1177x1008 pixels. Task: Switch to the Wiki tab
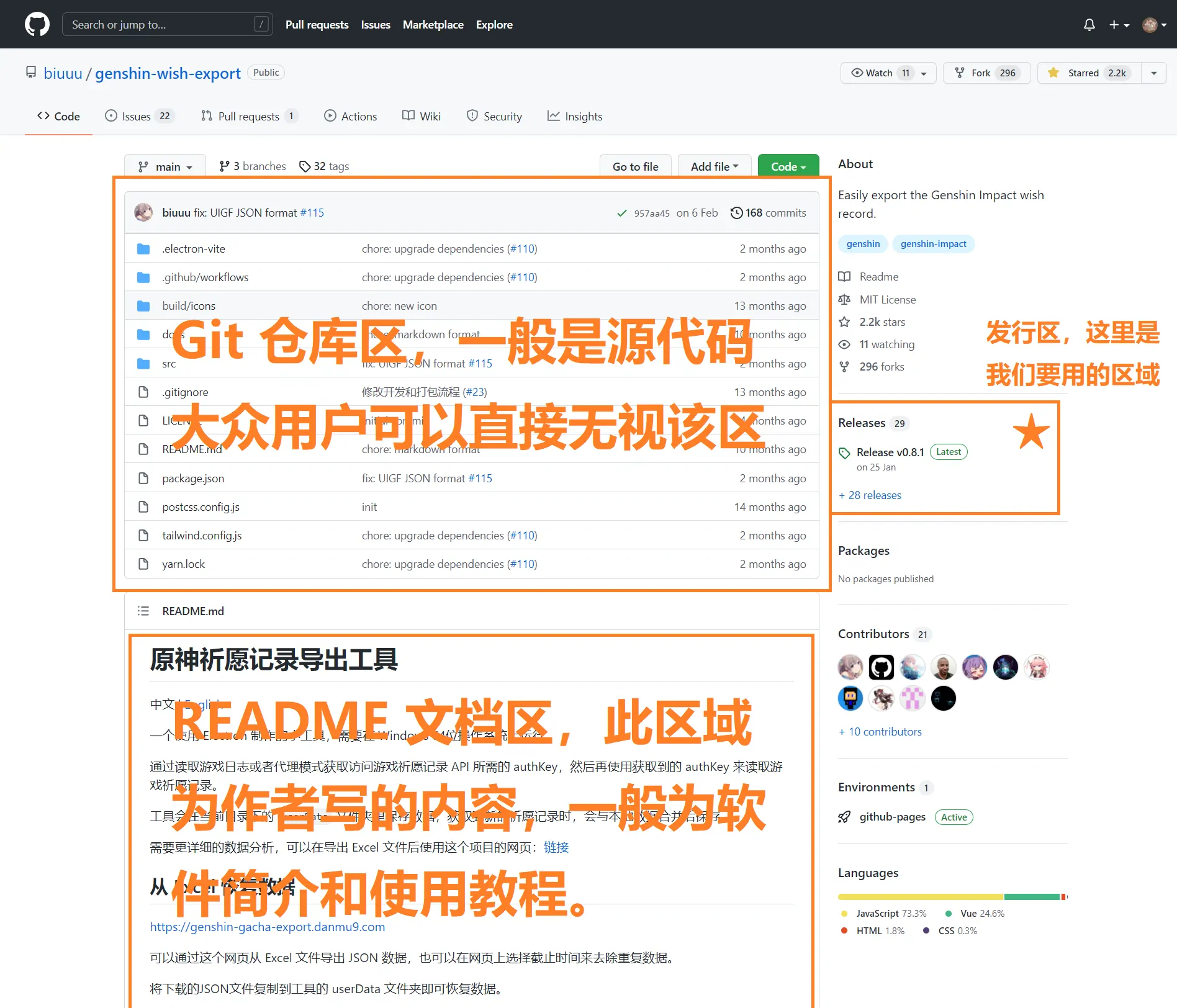(422, 116)
